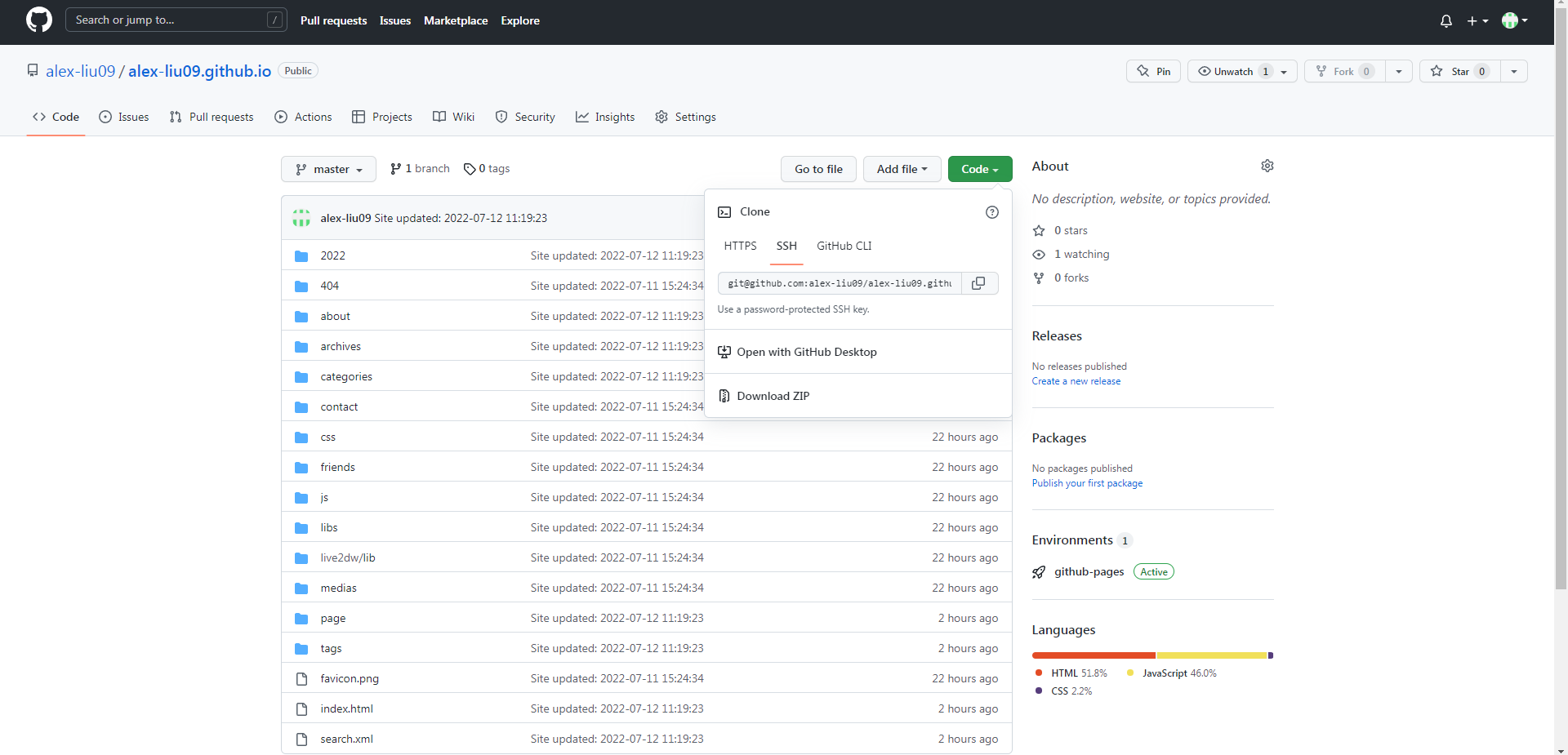Click the clone help question-mark icon
Screen dimensions: 1568x755
(x=991, y=212)
